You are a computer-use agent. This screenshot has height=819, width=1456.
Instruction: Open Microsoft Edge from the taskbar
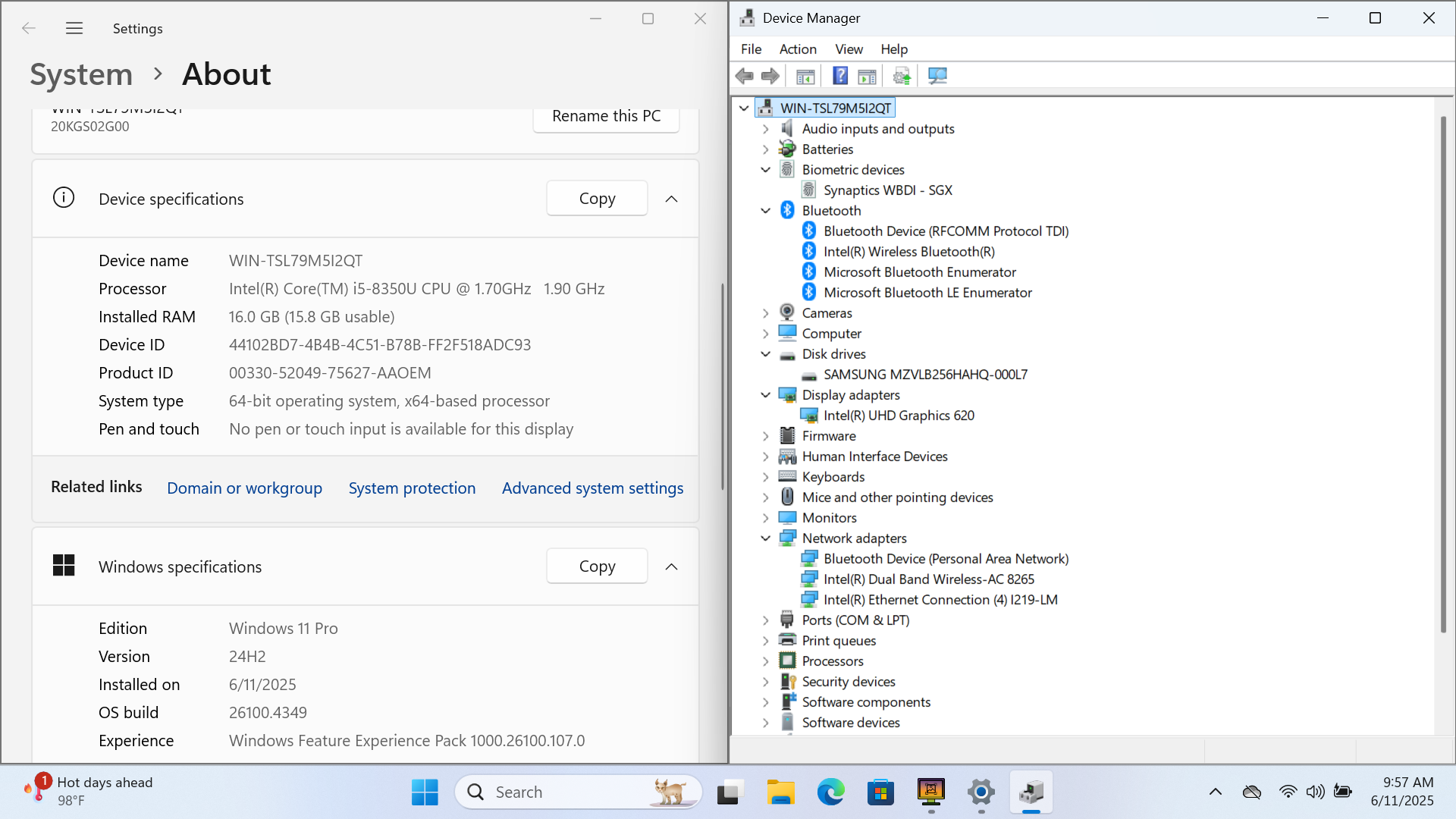[x=830, y=792]
